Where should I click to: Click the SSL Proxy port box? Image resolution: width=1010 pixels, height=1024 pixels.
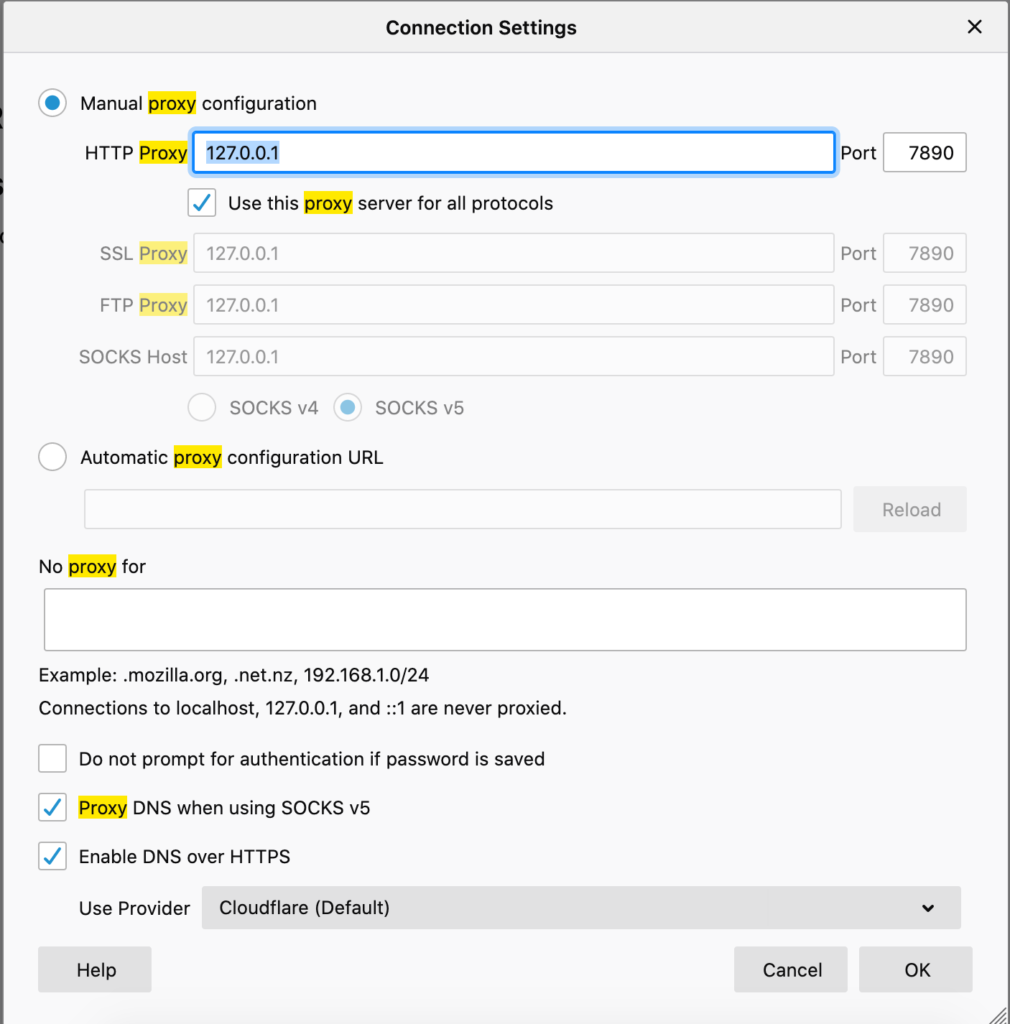924,253
